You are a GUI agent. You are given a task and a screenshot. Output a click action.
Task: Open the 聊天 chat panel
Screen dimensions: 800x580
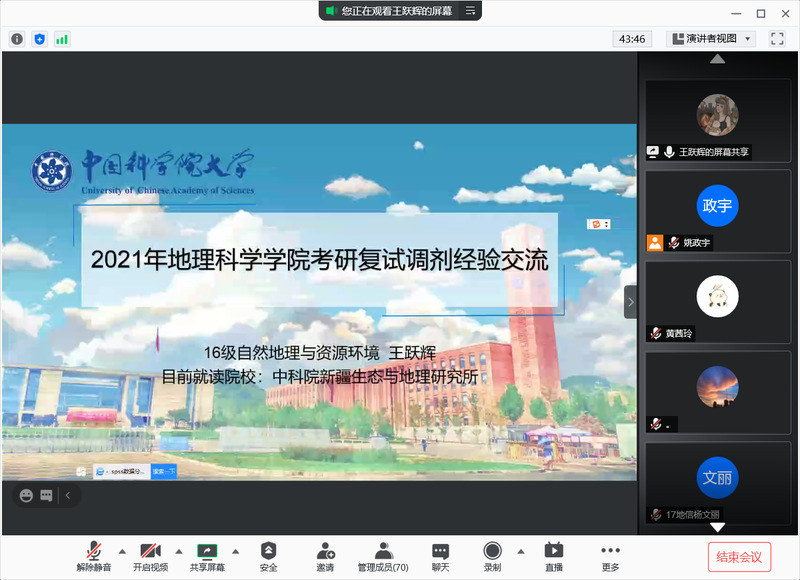coord(440,557)
